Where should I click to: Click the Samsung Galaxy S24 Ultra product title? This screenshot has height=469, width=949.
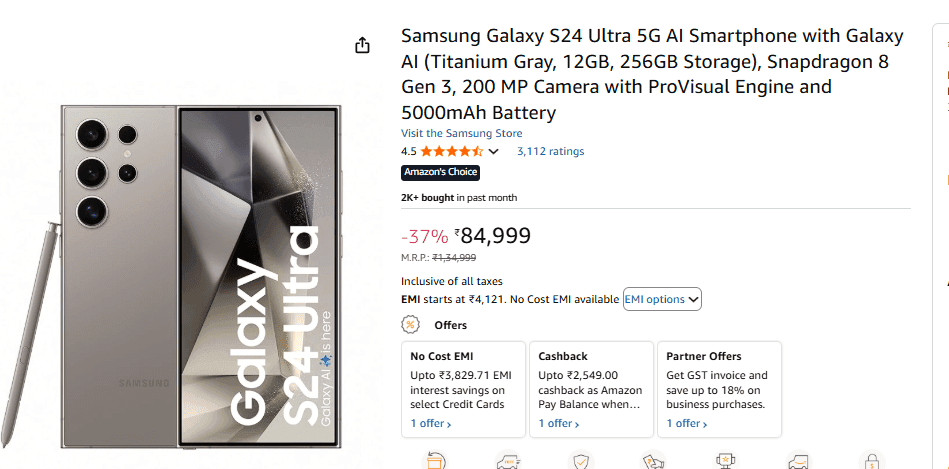[652, 74]
